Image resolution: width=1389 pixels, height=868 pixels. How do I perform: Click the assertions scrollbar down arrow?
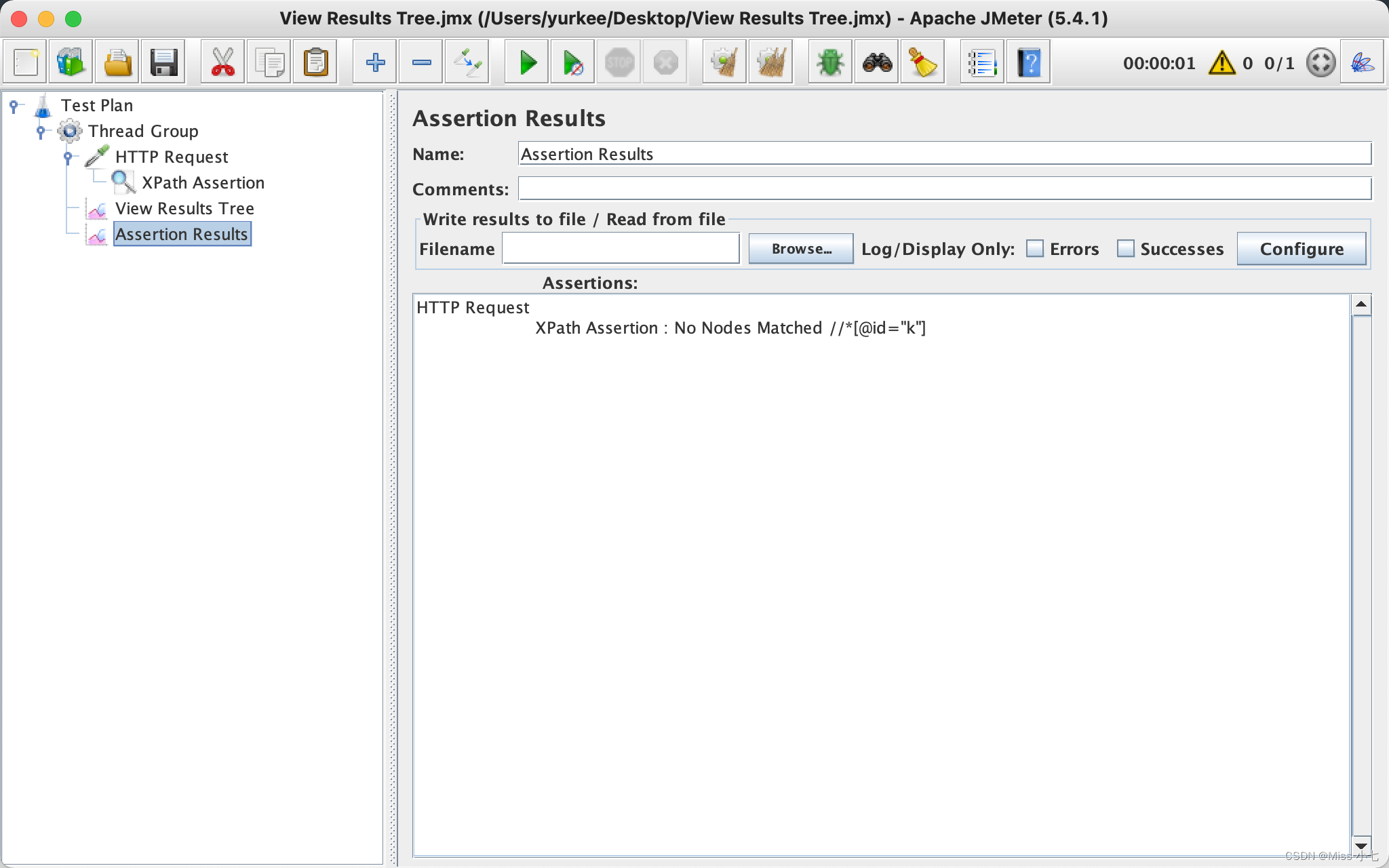[x=1361, y=845]
